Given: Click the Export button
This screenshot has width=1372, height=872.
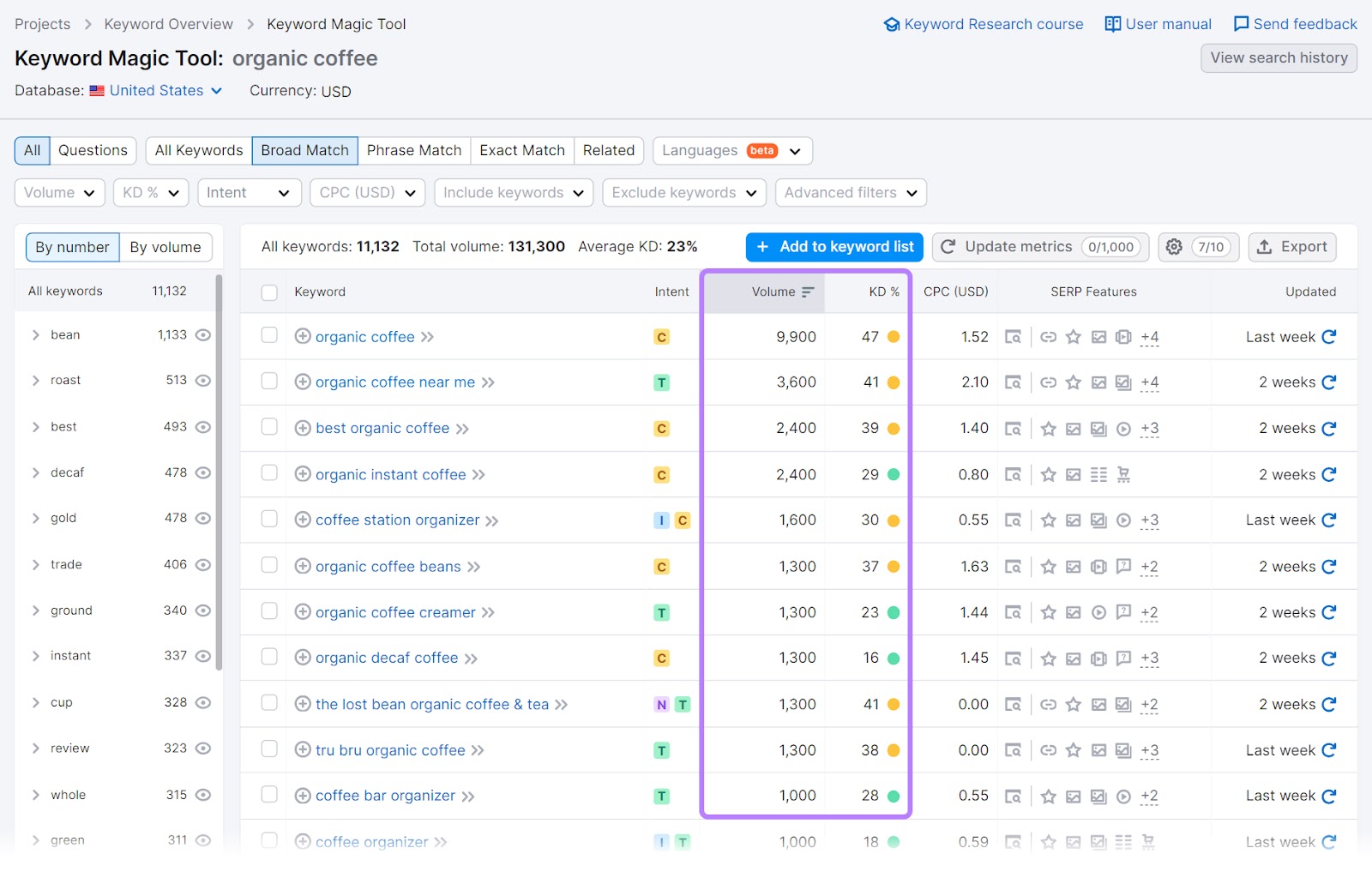Looking at the screenshot, I should 1292,247.
